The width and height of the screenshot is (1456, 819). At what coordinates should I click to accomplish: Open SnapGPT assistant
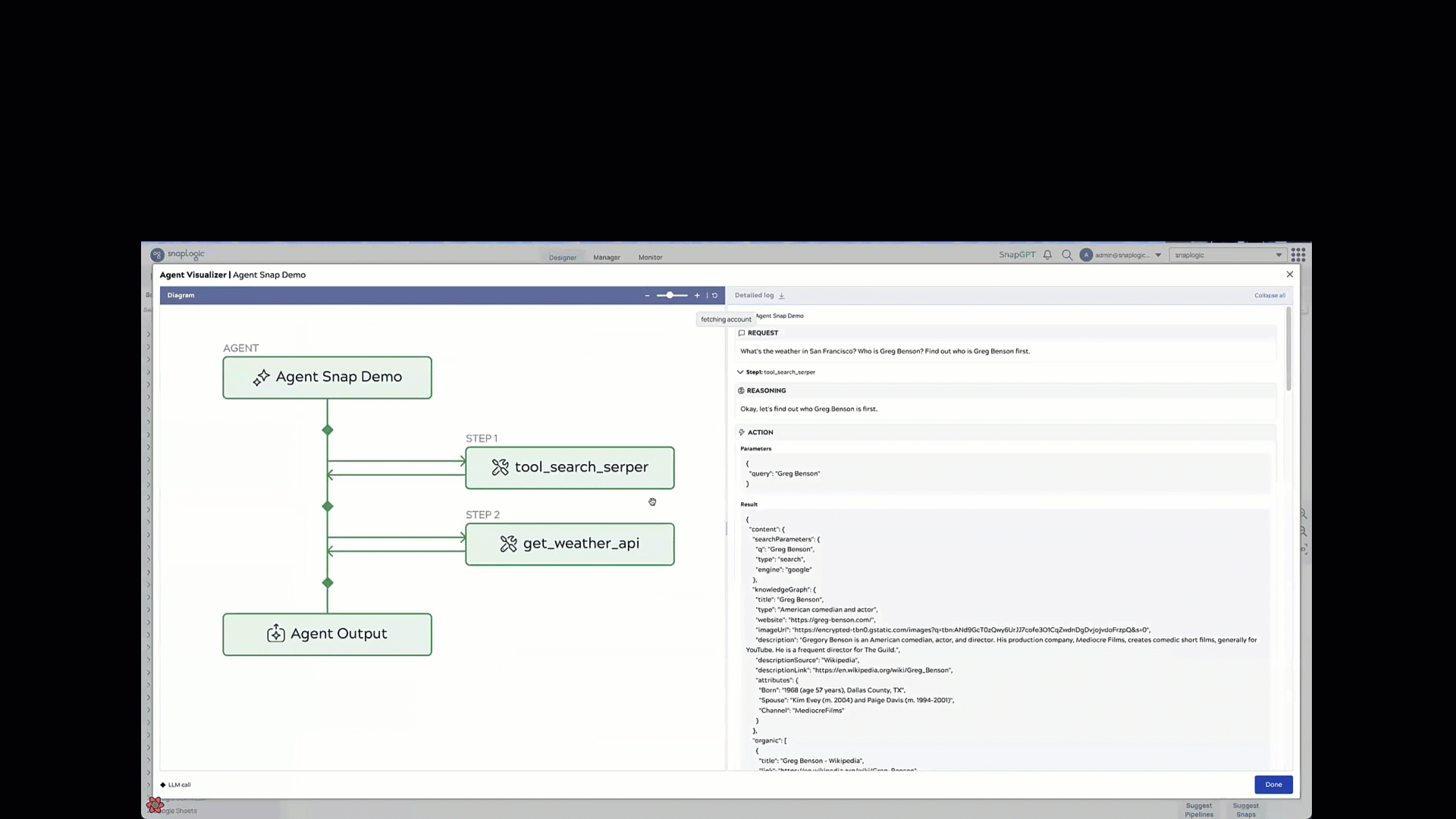coord(1017,256)
